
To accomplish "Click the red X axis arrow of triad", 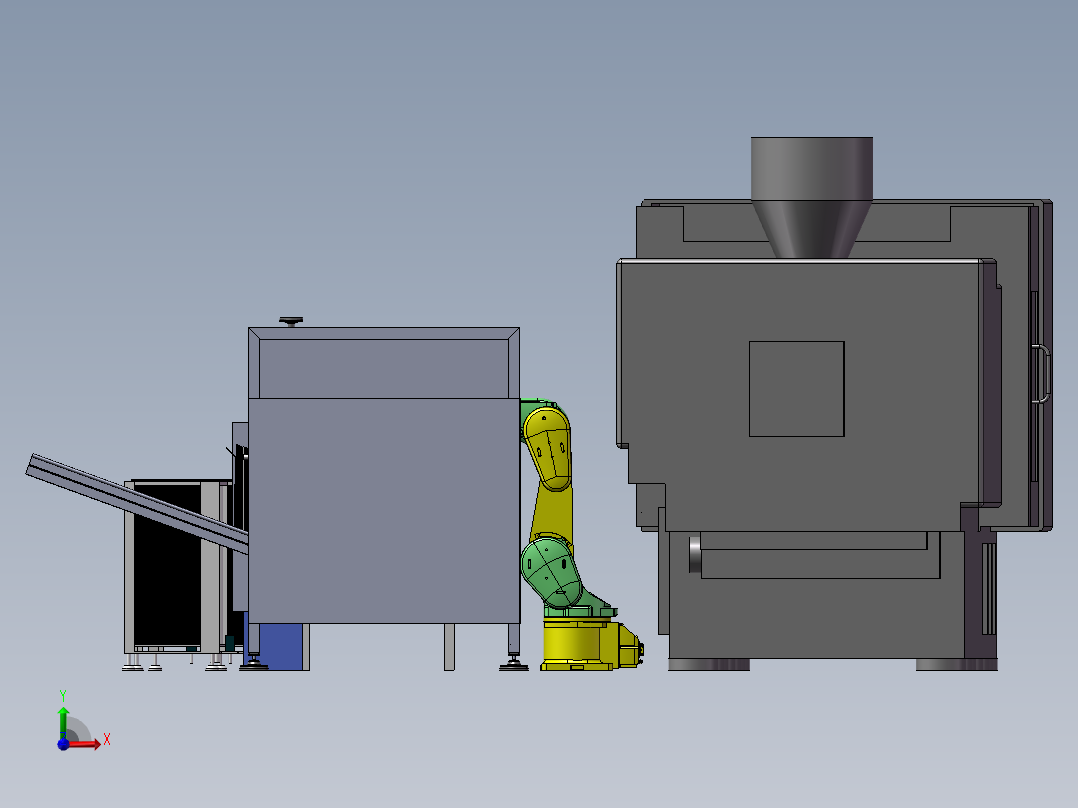I will tap(84, 744).
